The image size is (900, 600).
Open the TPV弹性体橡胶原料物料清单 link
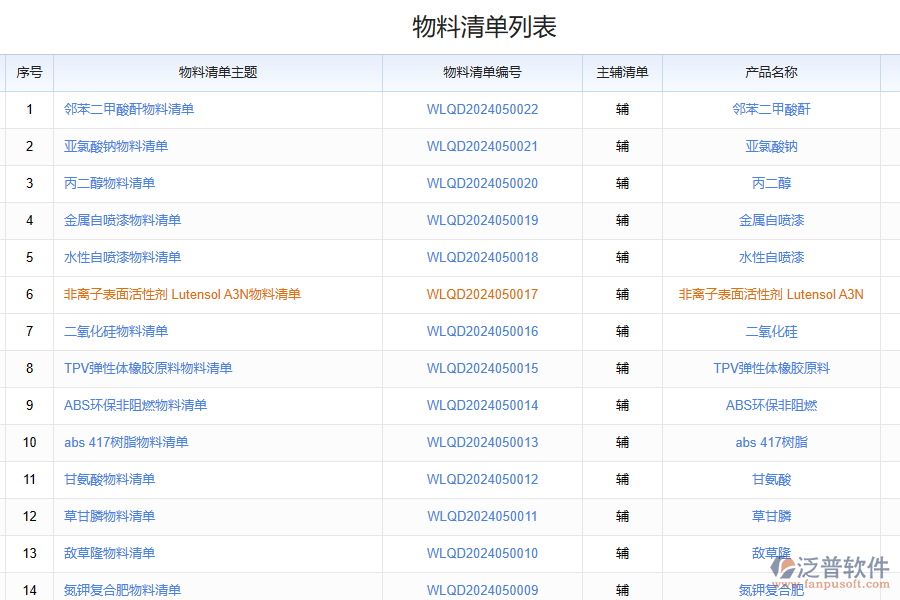[148, 368]
